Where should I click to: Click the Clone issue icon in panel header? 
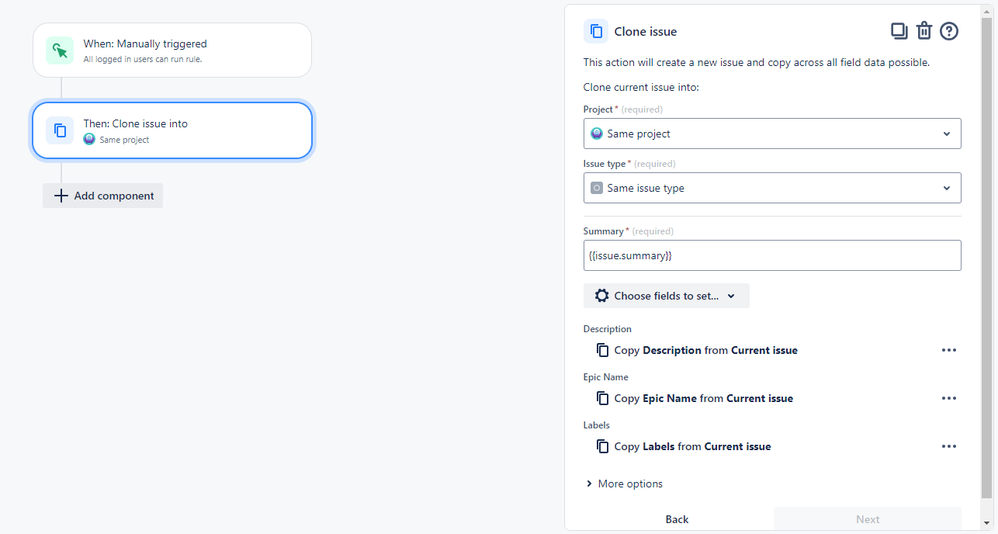click(x=596, y=32)
